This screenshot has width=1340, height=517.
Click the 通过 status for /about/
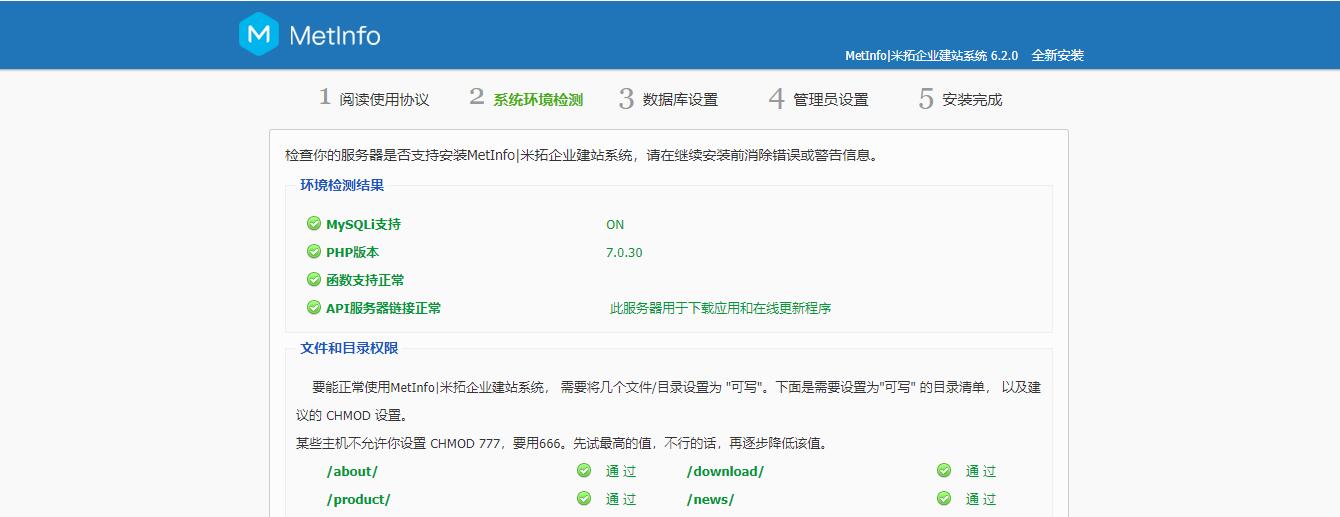coord(621,471)
